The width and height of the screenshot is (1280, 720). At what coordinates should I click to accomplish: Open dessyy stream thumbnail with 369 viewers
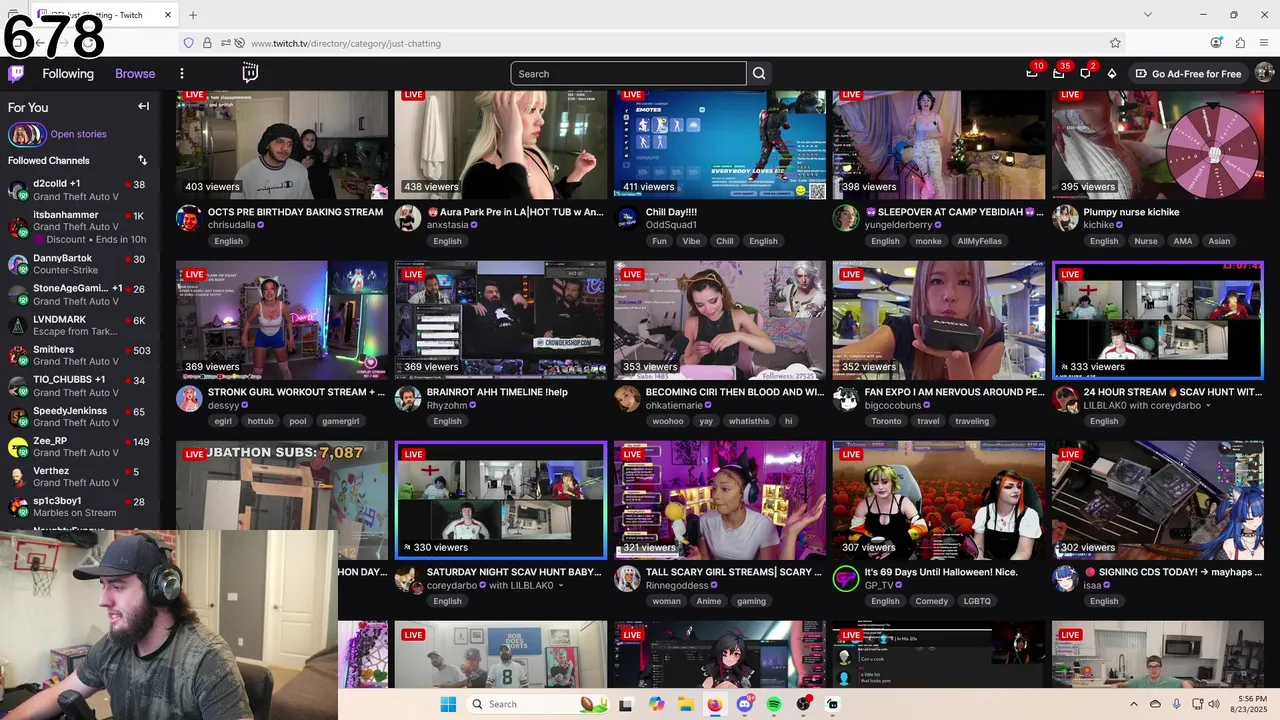[x=282, y=320]
